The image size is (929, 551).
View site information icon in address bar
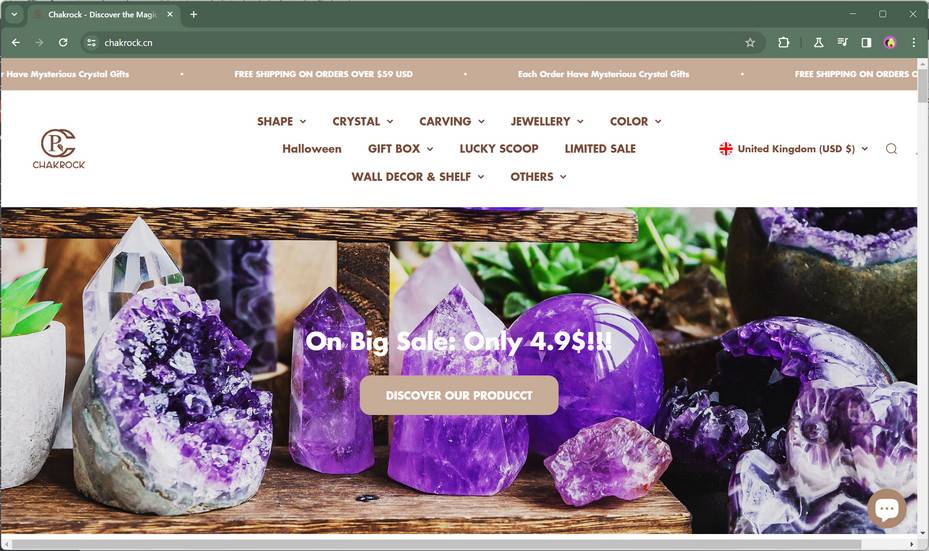91,43
